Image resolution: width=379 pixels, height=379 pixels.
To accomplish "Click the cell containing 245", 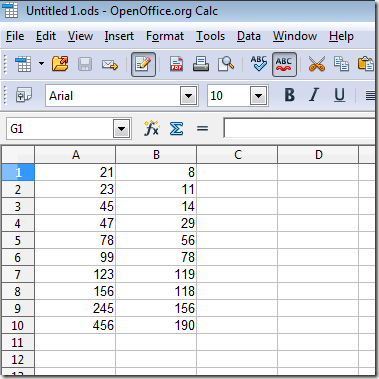I will 75,308.
